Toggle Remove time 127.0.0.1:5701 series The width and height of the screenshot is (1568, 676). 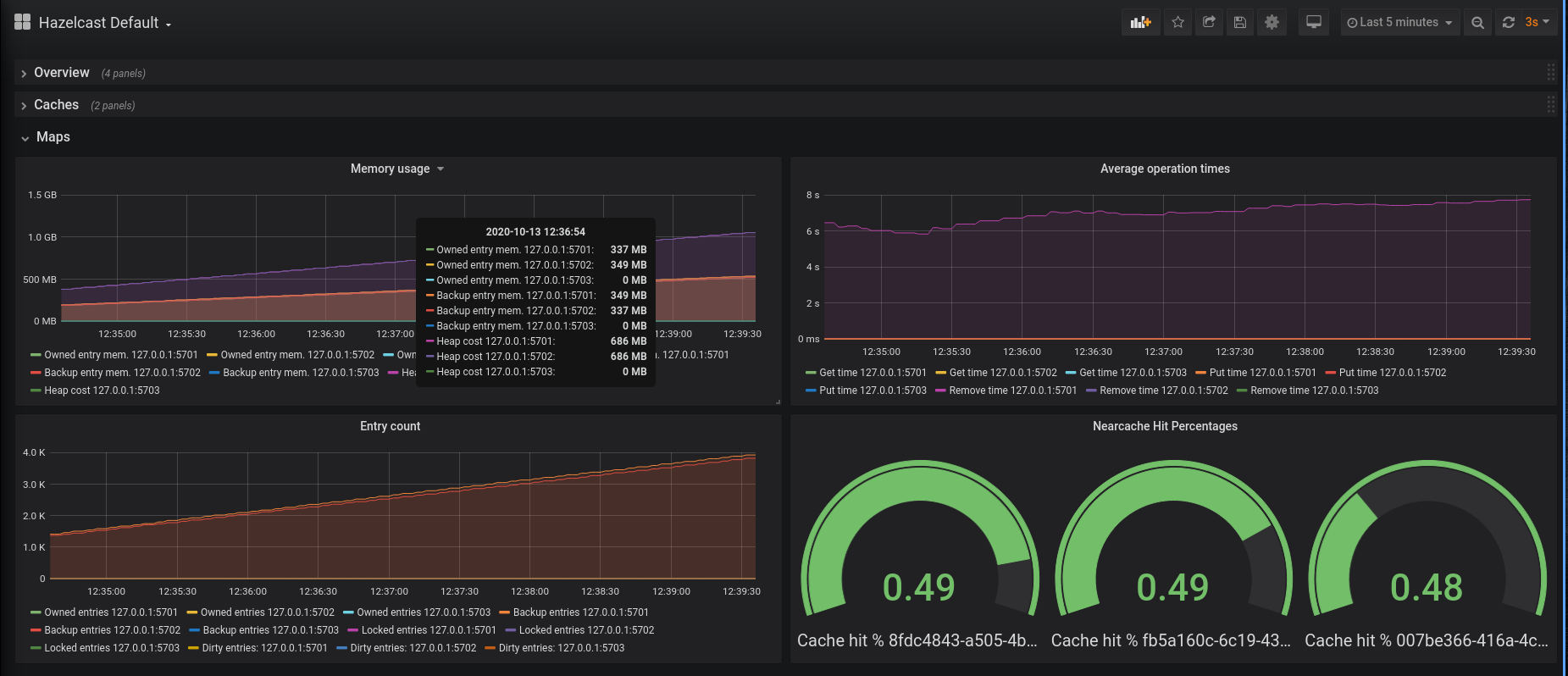(x=1013, y=391)
